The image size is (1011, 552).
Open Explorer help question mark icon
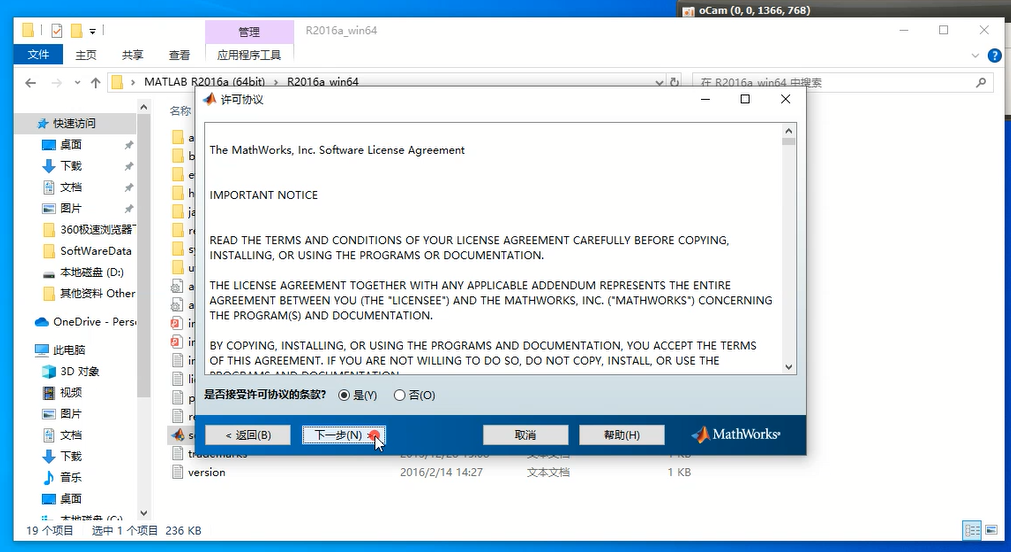point(995,56)
